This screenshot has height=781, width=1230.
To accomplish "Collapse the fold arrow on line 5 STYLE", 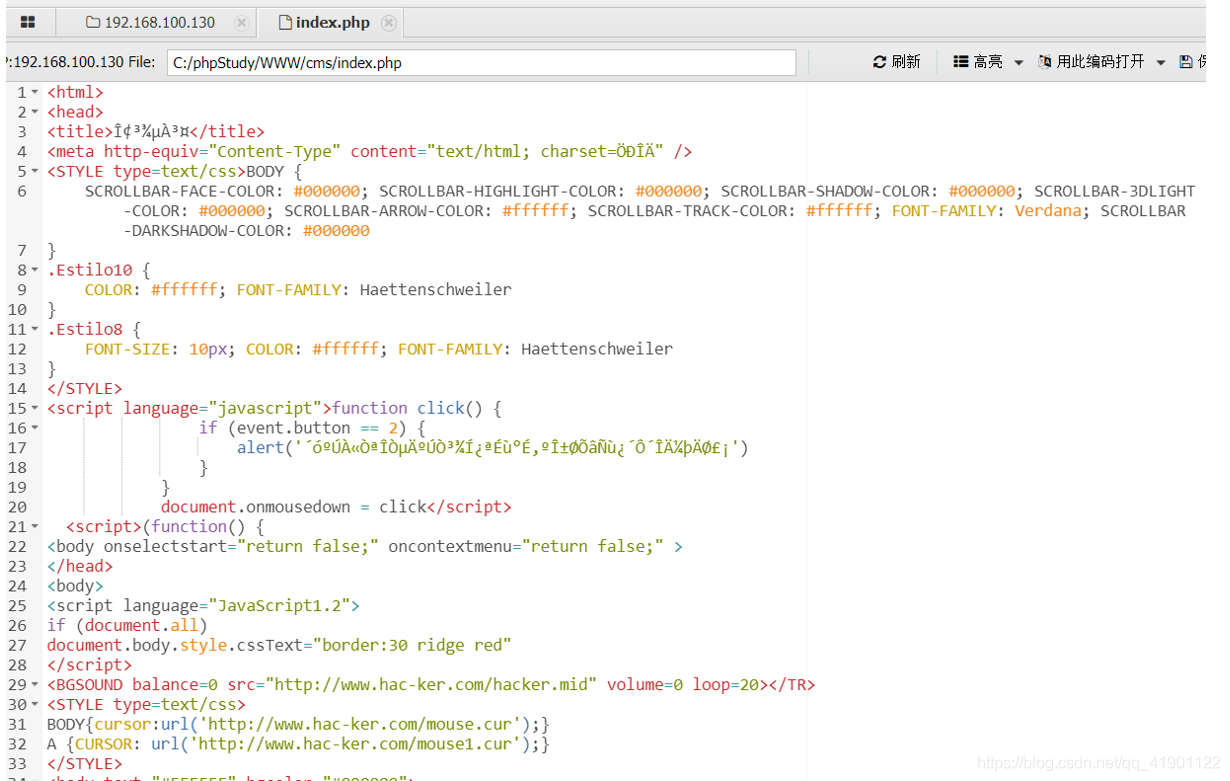I will [35, 171].
